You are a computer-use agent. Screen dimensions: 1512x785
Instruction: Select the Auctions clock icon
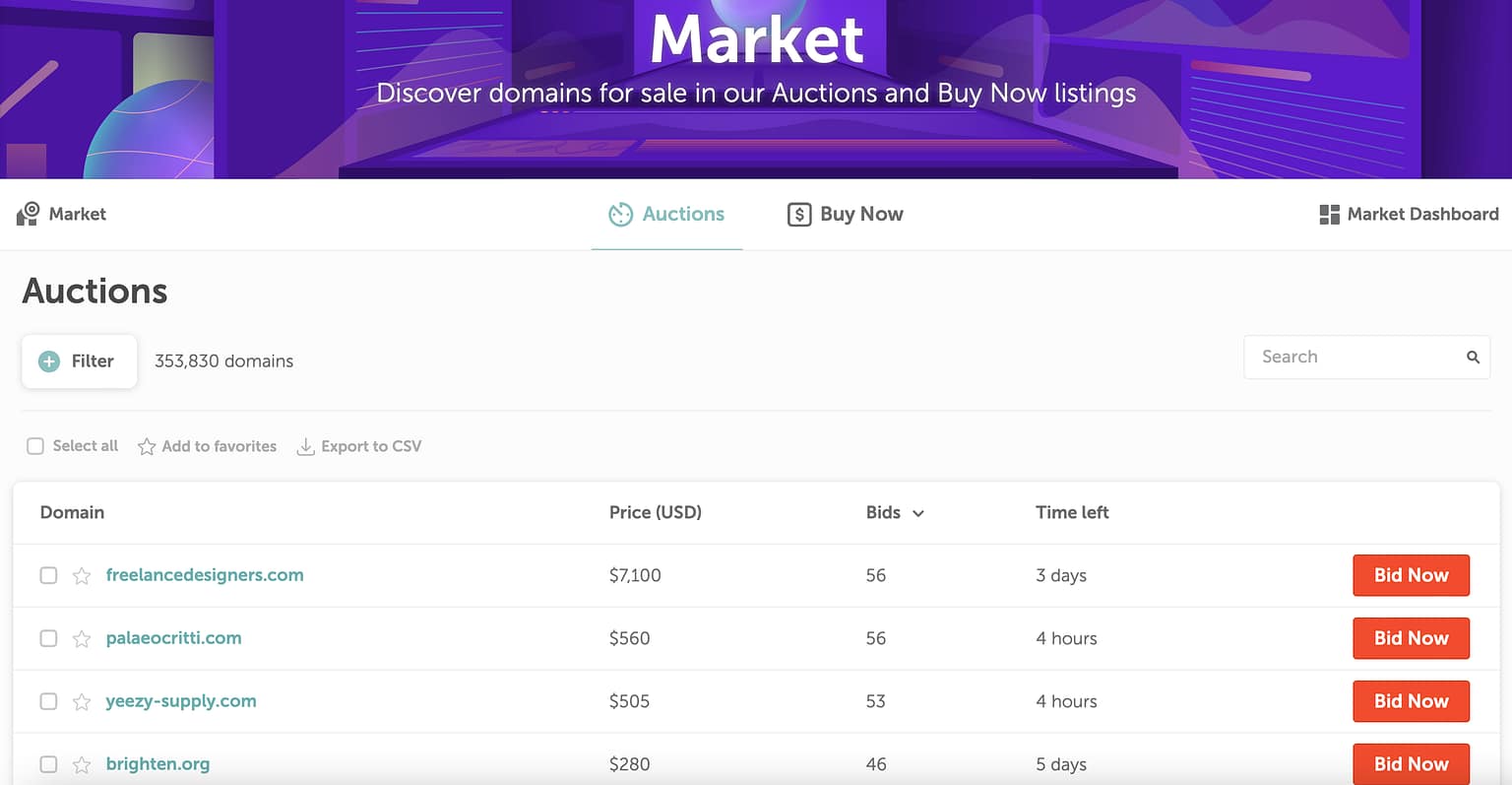coord(619,214)
